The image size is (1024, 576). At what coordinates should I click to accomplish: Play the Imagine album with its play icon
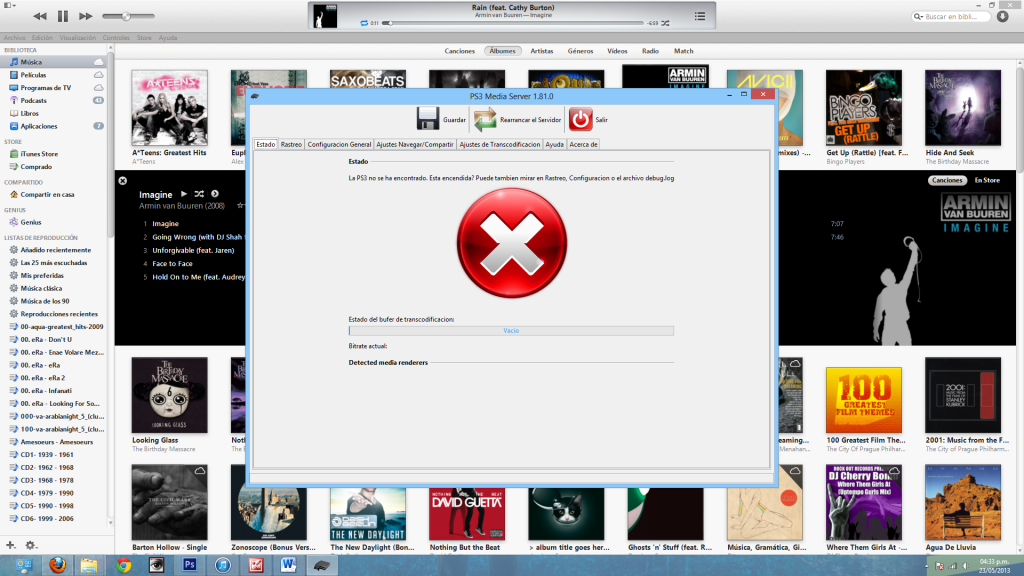(x=184, y=194)
